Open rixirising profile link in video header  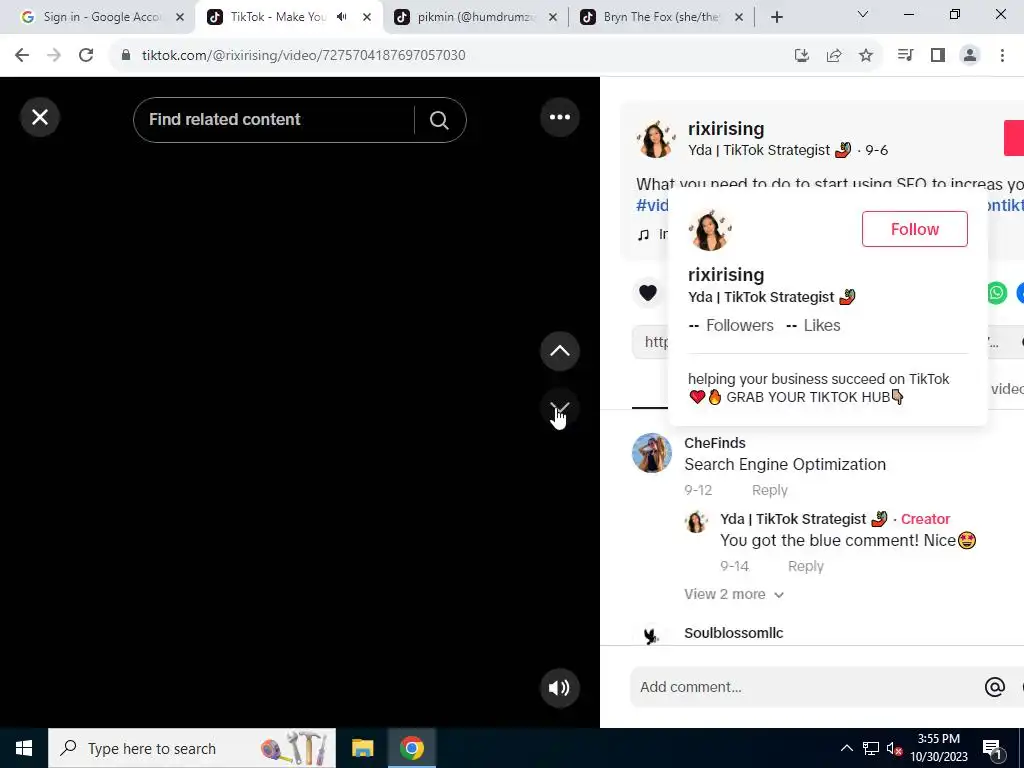pyautogui.click(x=726, y=129)
